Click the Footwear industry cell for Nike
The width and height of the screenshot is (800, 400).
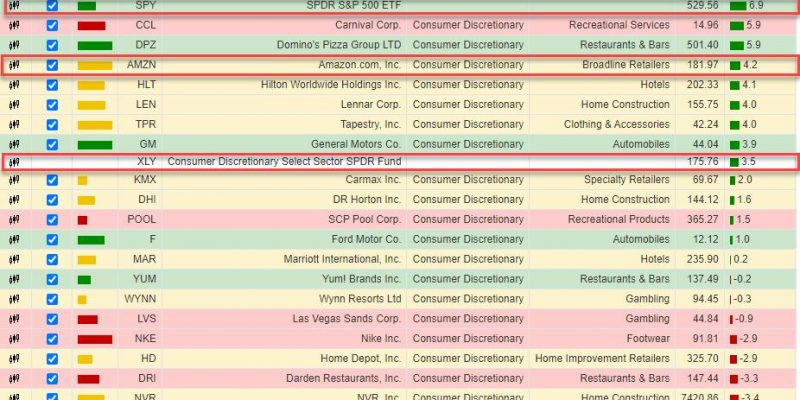tap(648, 339)
